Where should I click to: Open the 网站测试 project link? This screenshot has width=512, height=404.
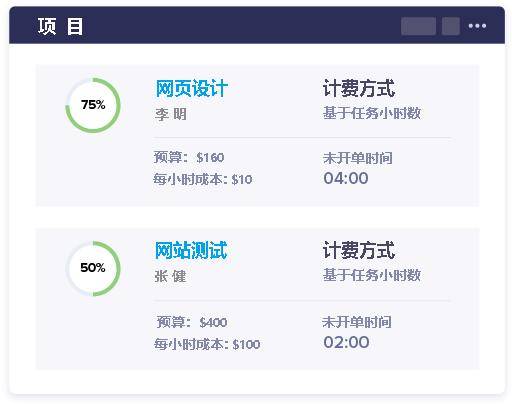click(191, 250)
